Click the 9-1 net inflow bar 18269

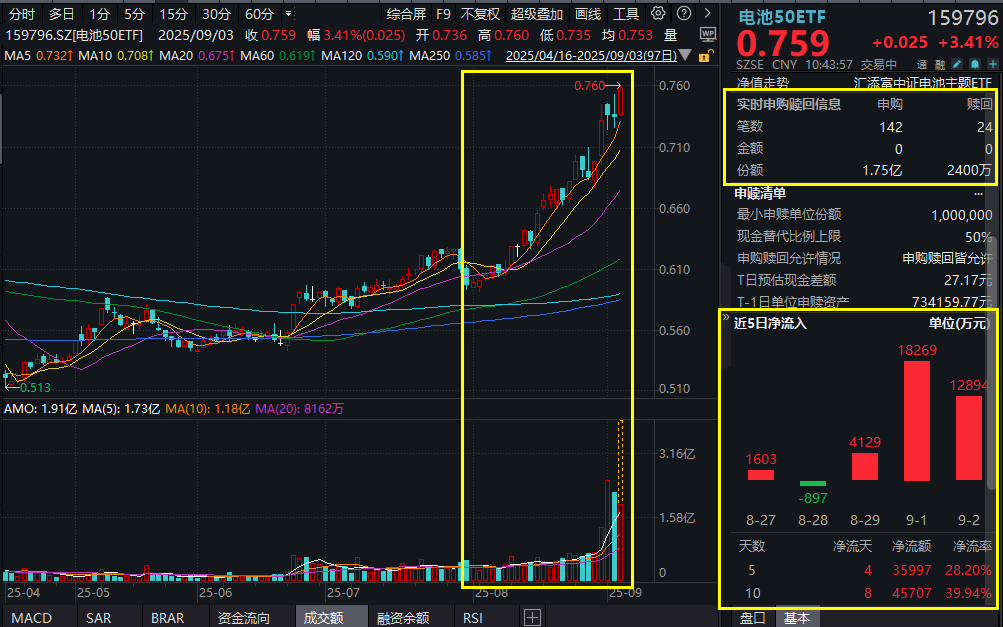coord(917,420)
